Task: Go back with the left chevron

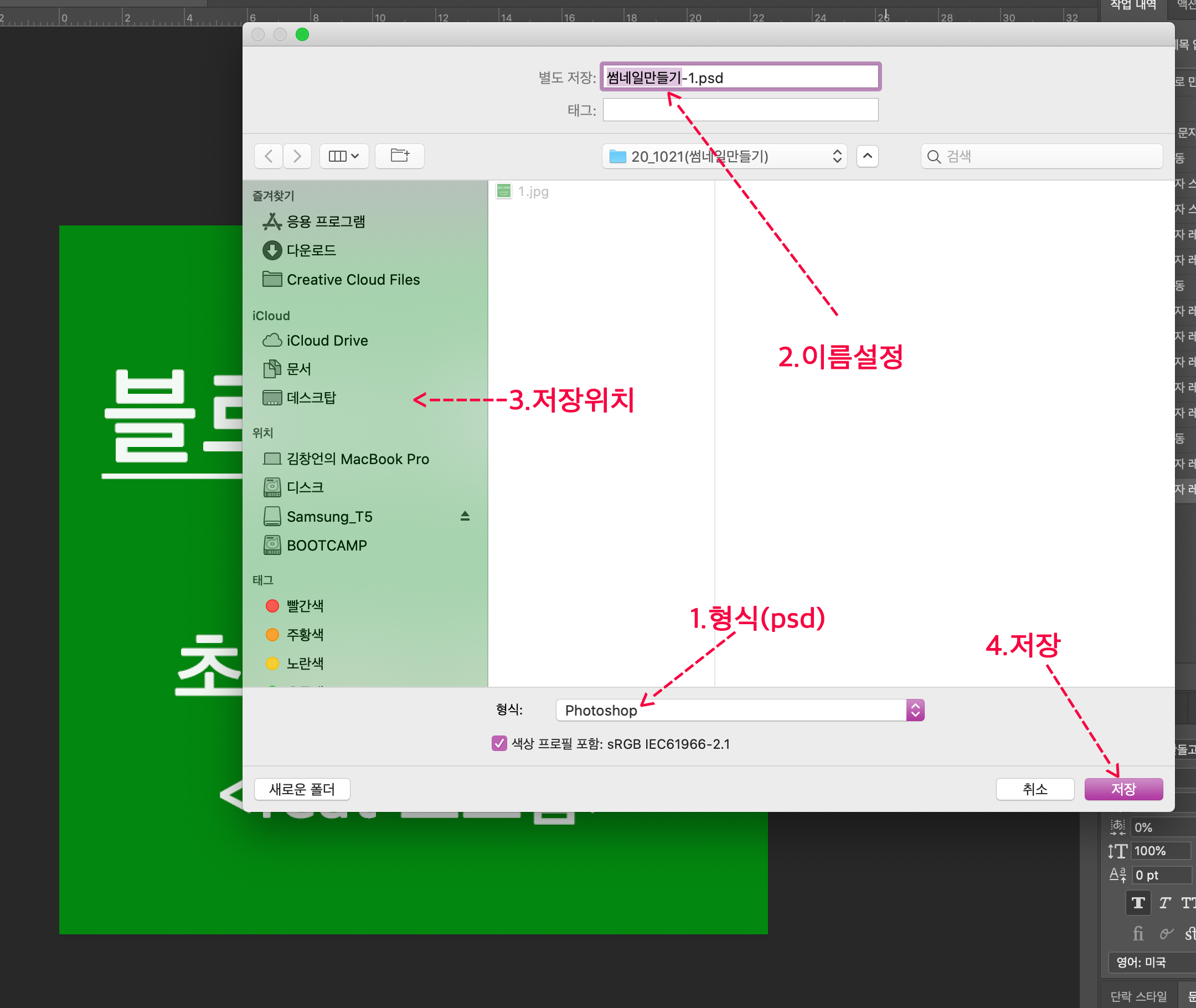Action: (269, 156)
